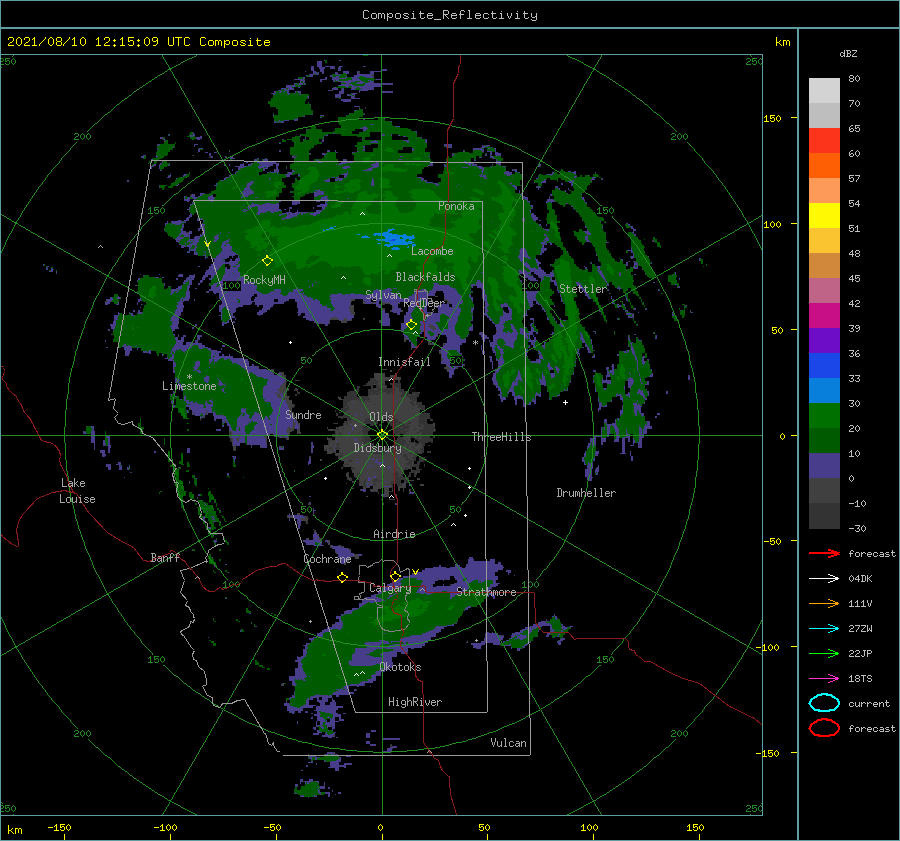Click the 150 tick on right km axis
The image size is (900, 841).
coord(772,118)
